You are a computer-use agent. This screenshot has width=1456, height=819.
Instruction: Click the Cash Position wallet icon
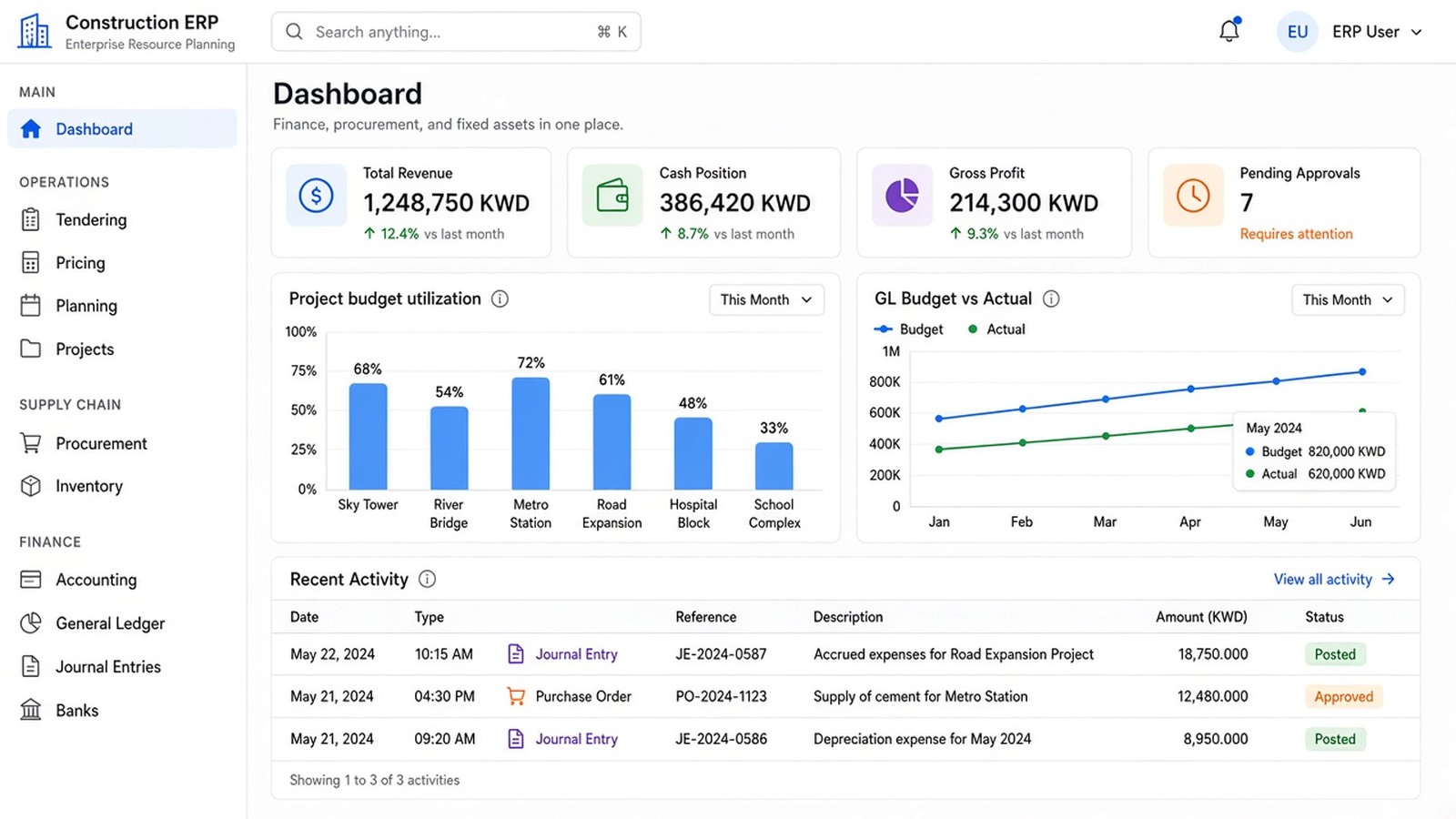[x=612, y=195]
